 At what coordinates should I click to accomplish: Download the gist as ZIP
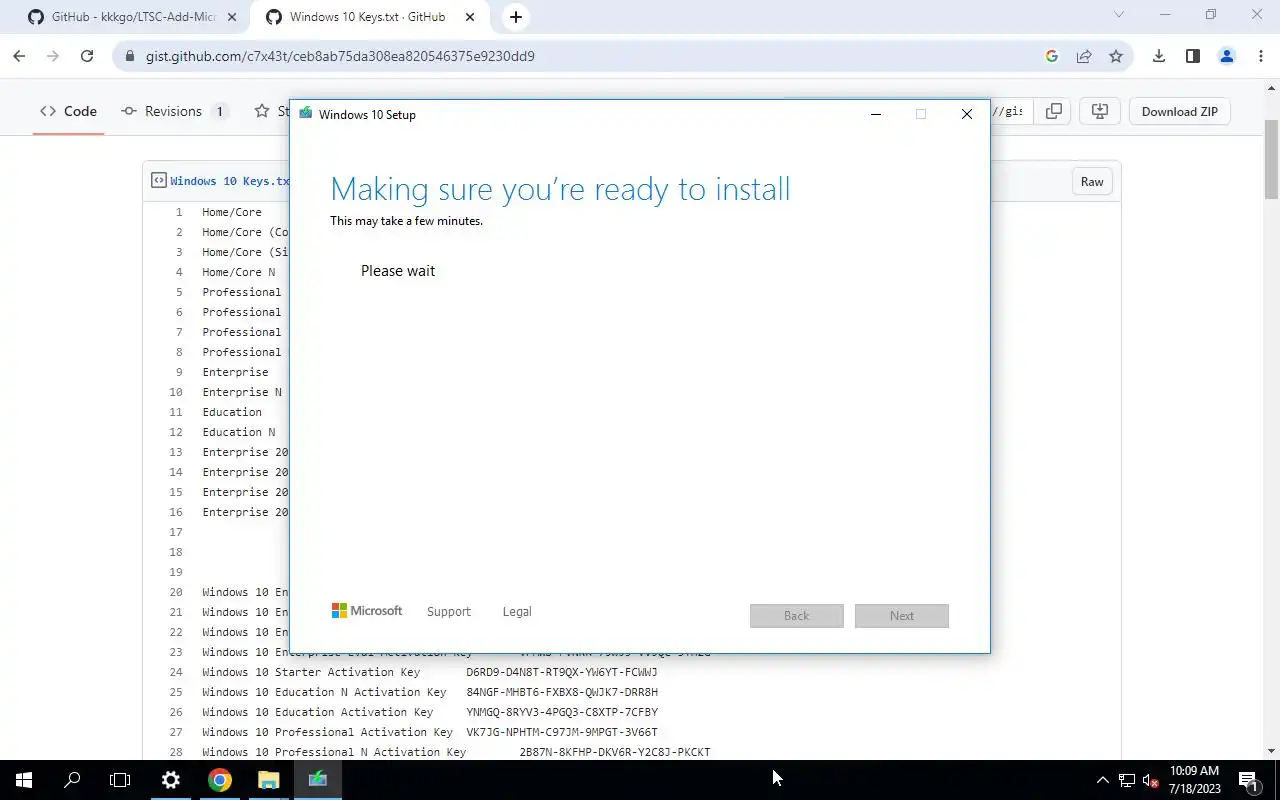click(1180, 112)
